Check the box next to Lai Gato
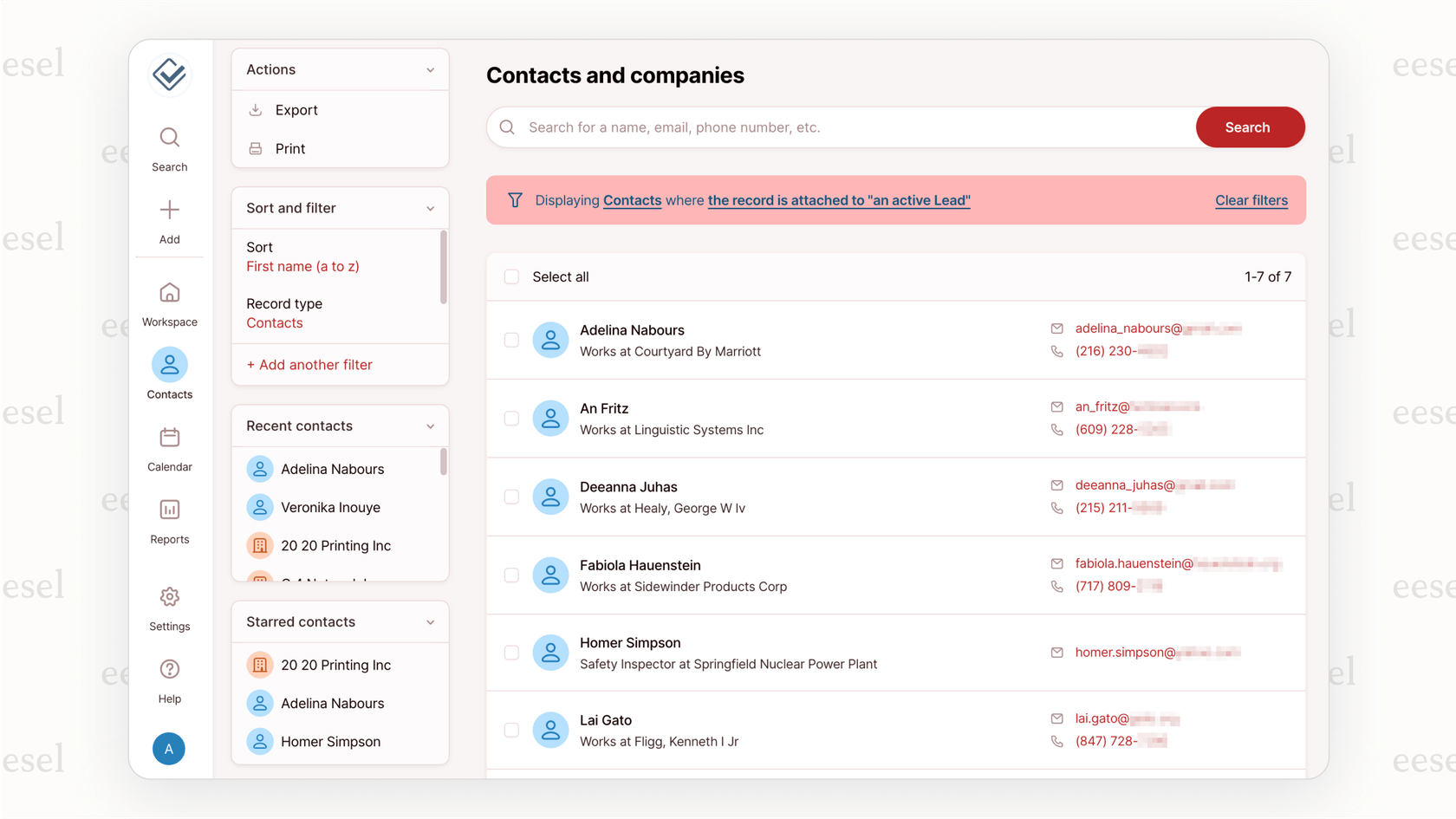 (511, 730)
